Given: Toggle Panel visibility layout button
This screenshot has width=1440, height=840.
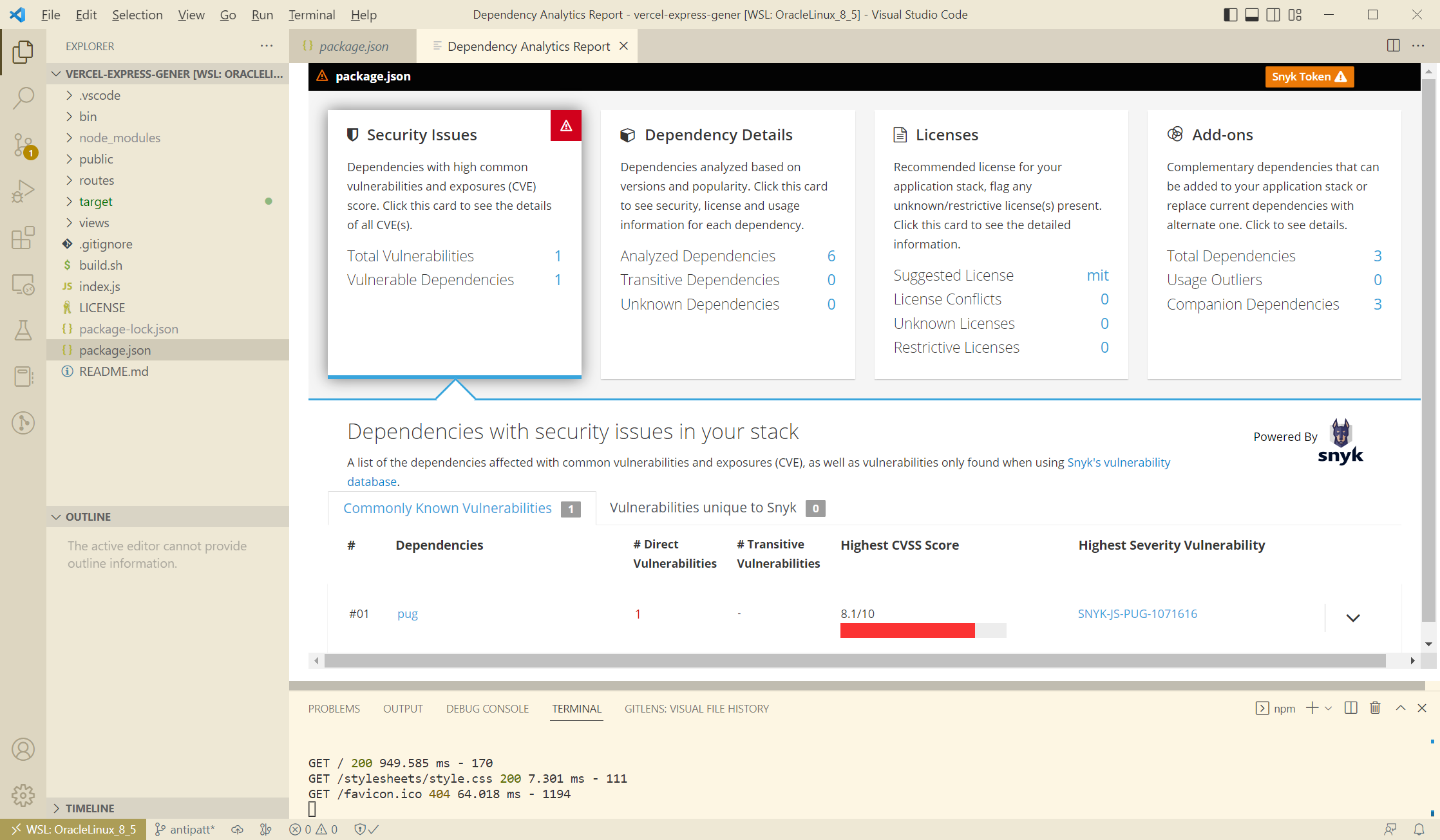Looking at the screenshot, I should pos(1252,15).
